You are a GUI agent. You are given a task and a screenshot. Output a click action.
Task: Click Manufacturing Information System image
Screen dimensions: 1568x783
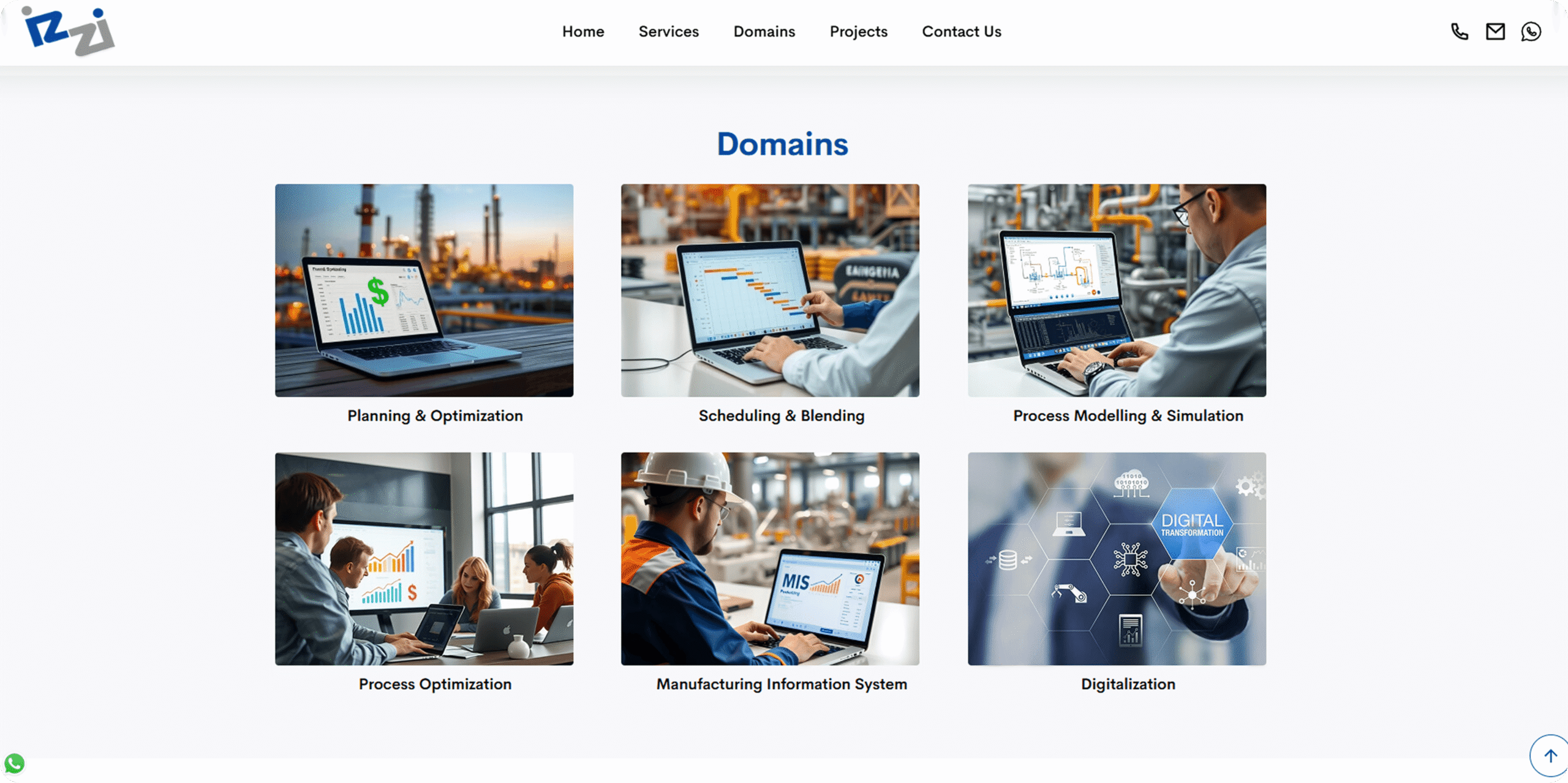(770, 558)
